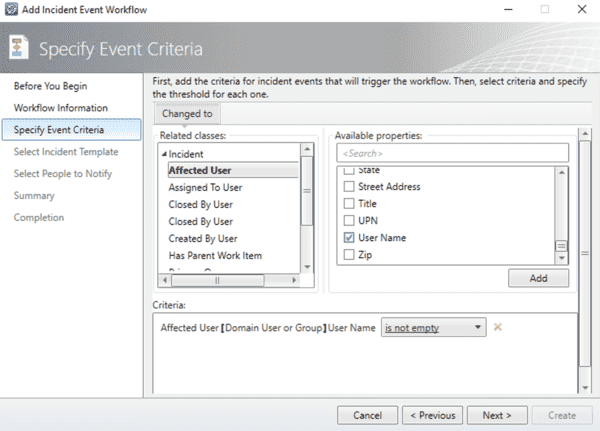Image resolution: width=600 pixels, height=431 pixels.
Task: Check the Zip property checkbox
Action: (349, 254)
